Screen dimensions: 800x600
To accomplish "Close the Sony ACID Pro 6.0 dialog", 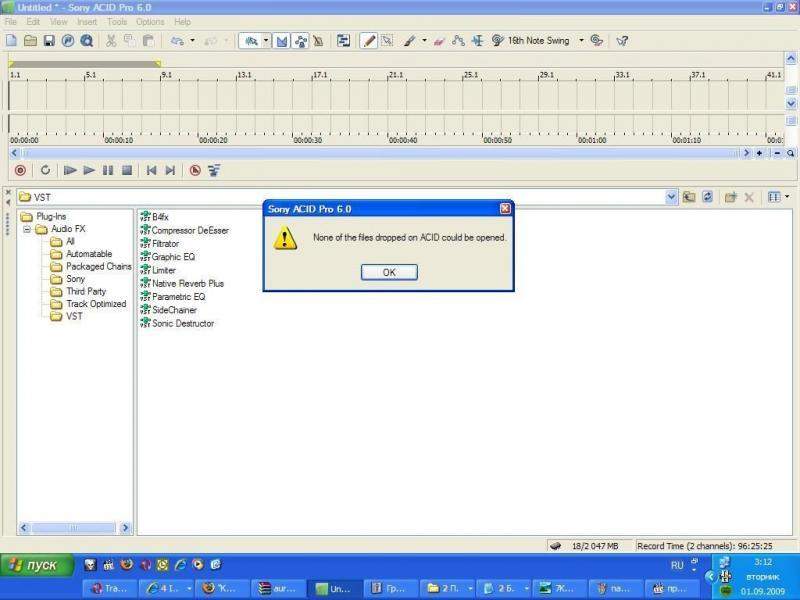I will click(x=505, y=209).
